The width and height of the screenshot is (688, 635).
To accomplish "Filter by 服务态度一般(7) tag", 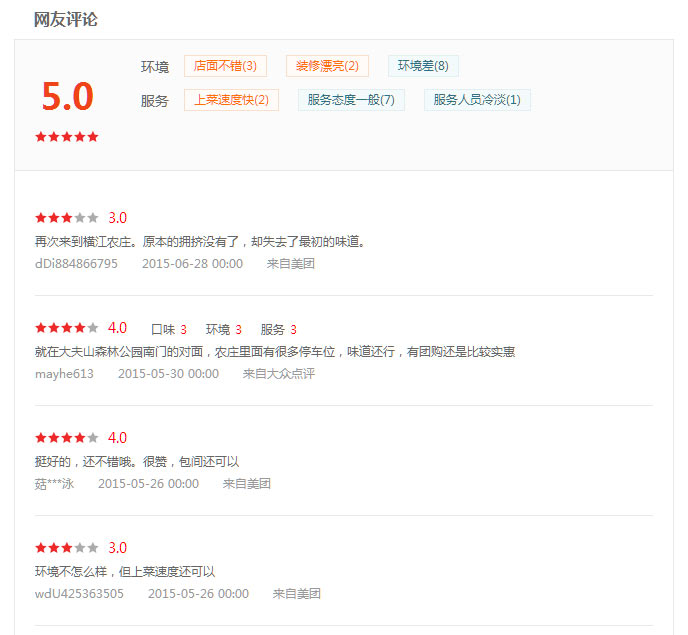I will (351, 100).
